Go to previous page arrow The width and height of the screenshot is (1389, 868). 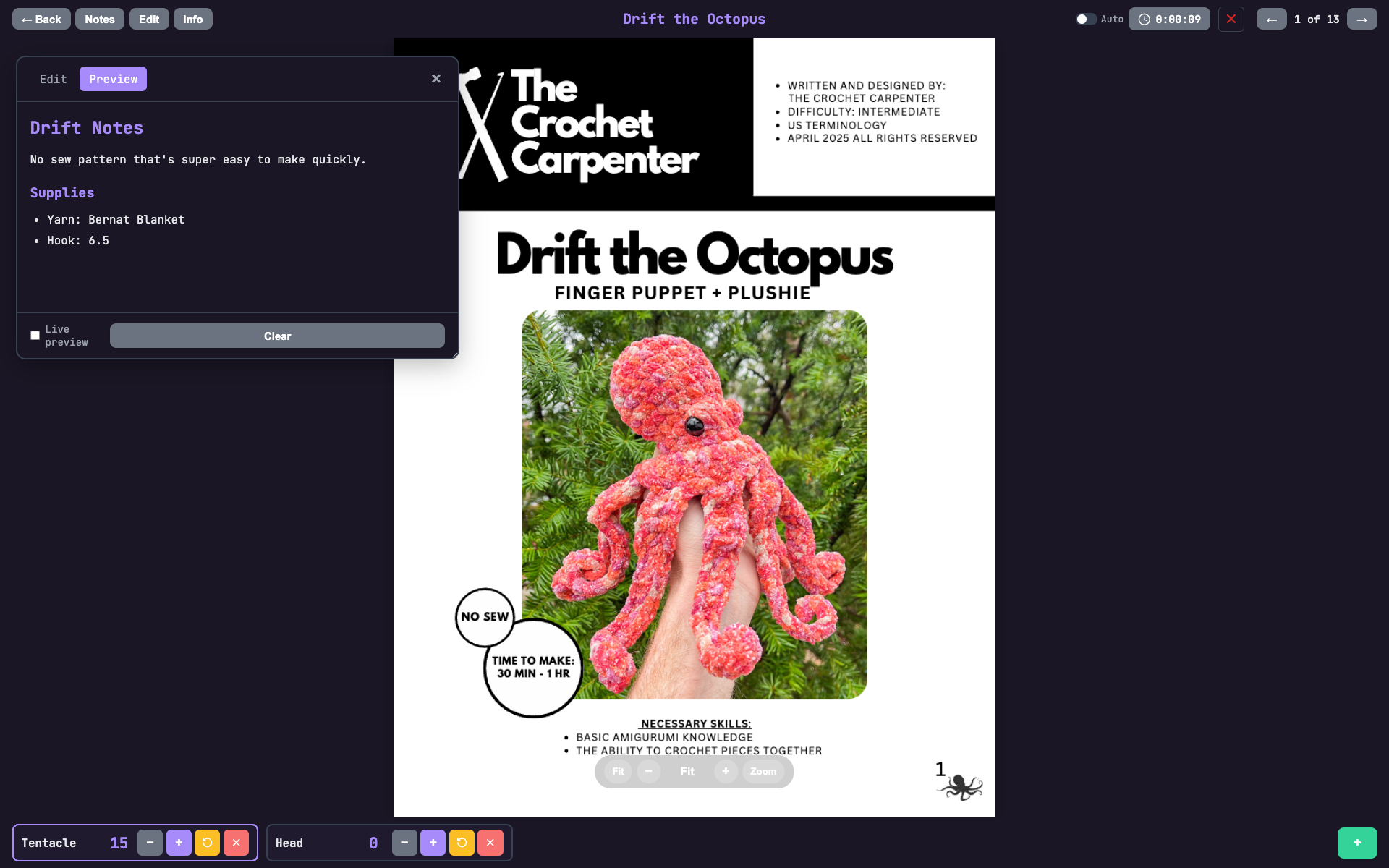pyautogui.click(x=1271, y=20)
